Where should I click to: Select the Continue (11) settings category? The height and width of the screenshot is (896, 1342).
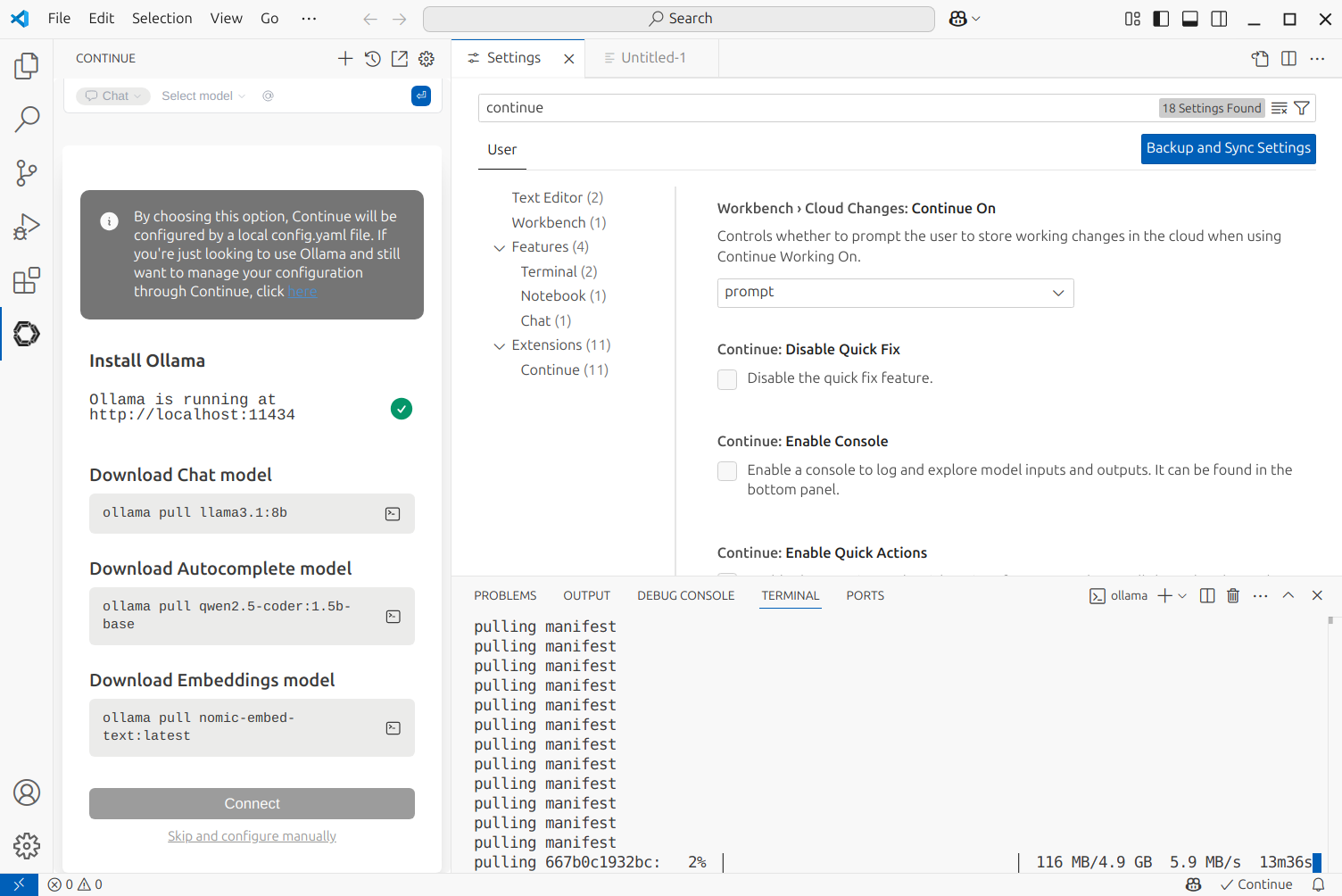point(564,370)
